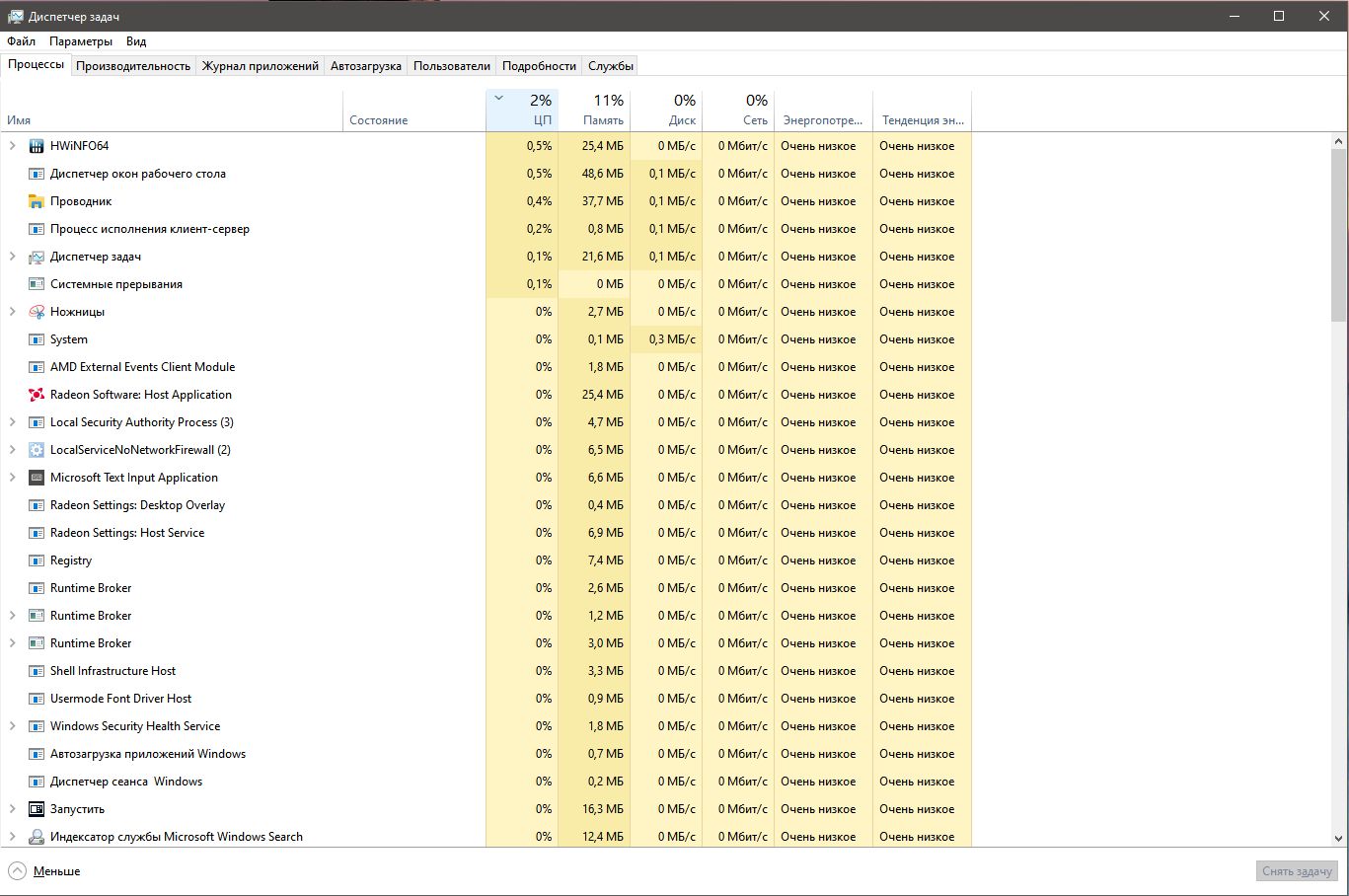Click the Меньше details toggle button

[45, 871]
